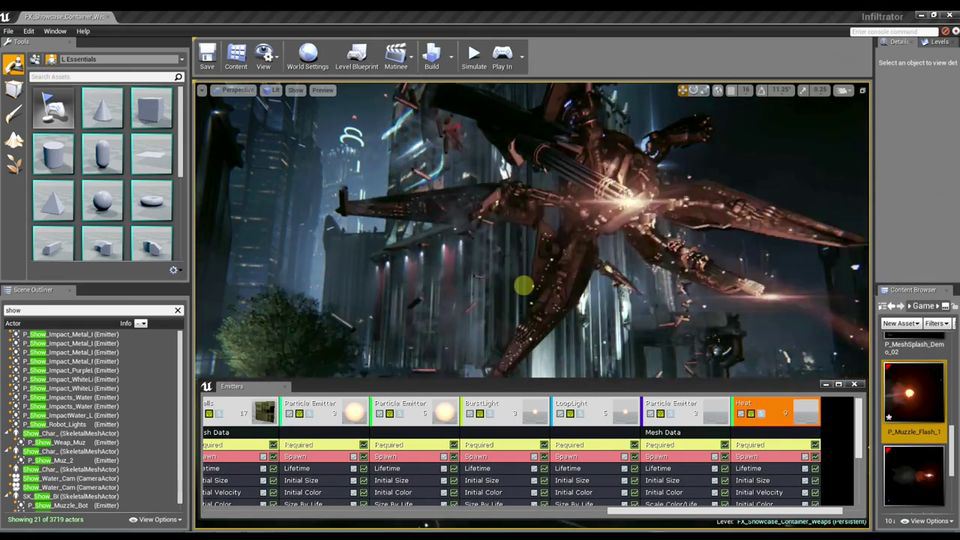Switch to the Levels tab
This screenshot has height=540, width=960.
tap(937, 42)
